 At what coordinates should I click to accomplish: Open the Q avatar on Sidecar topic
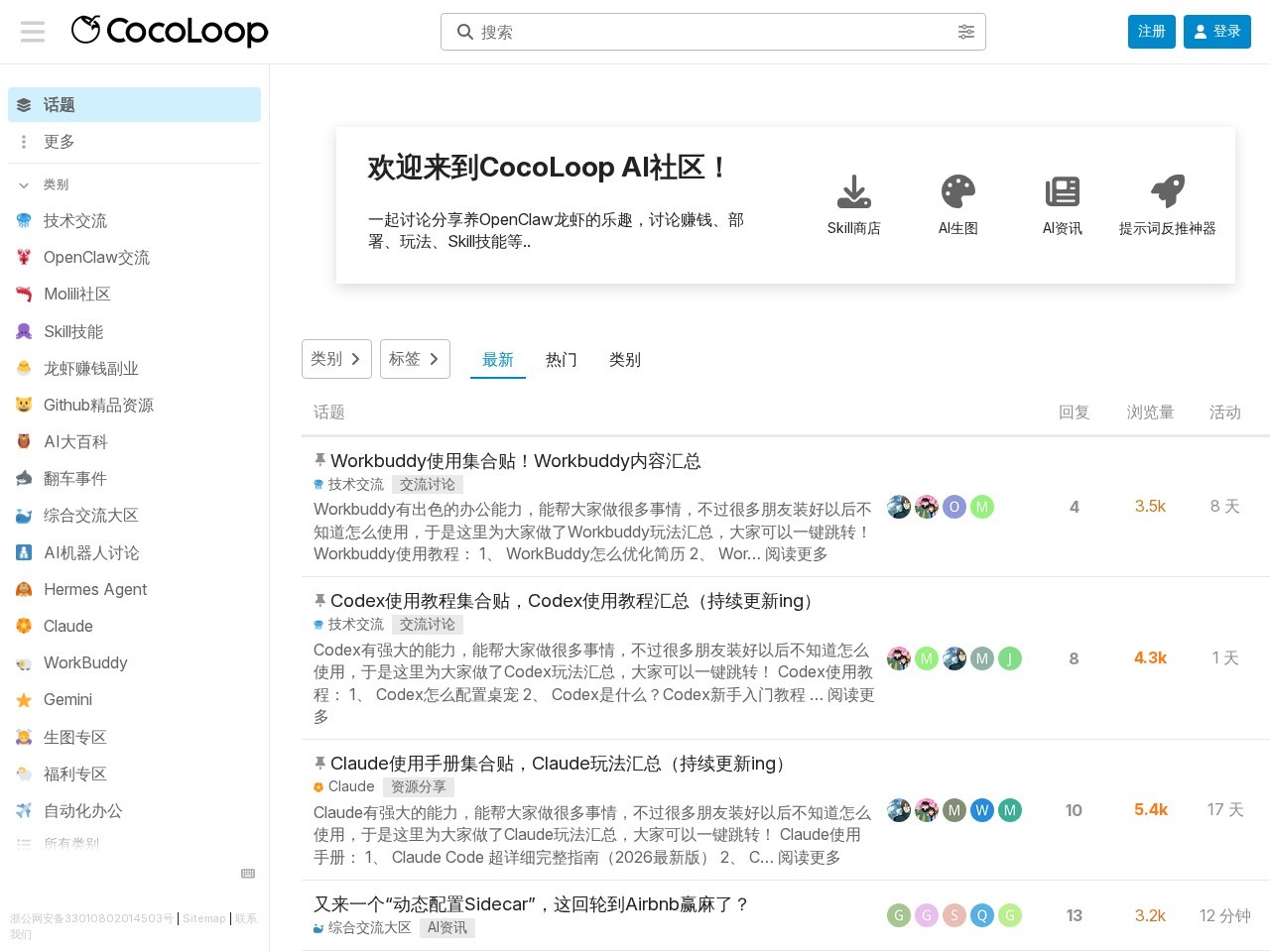982,915
